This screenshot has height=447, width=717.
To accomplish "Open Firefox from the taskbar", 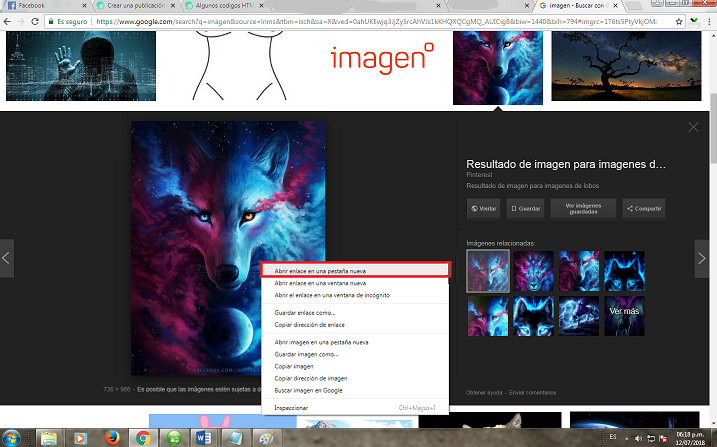I will 112,438.
